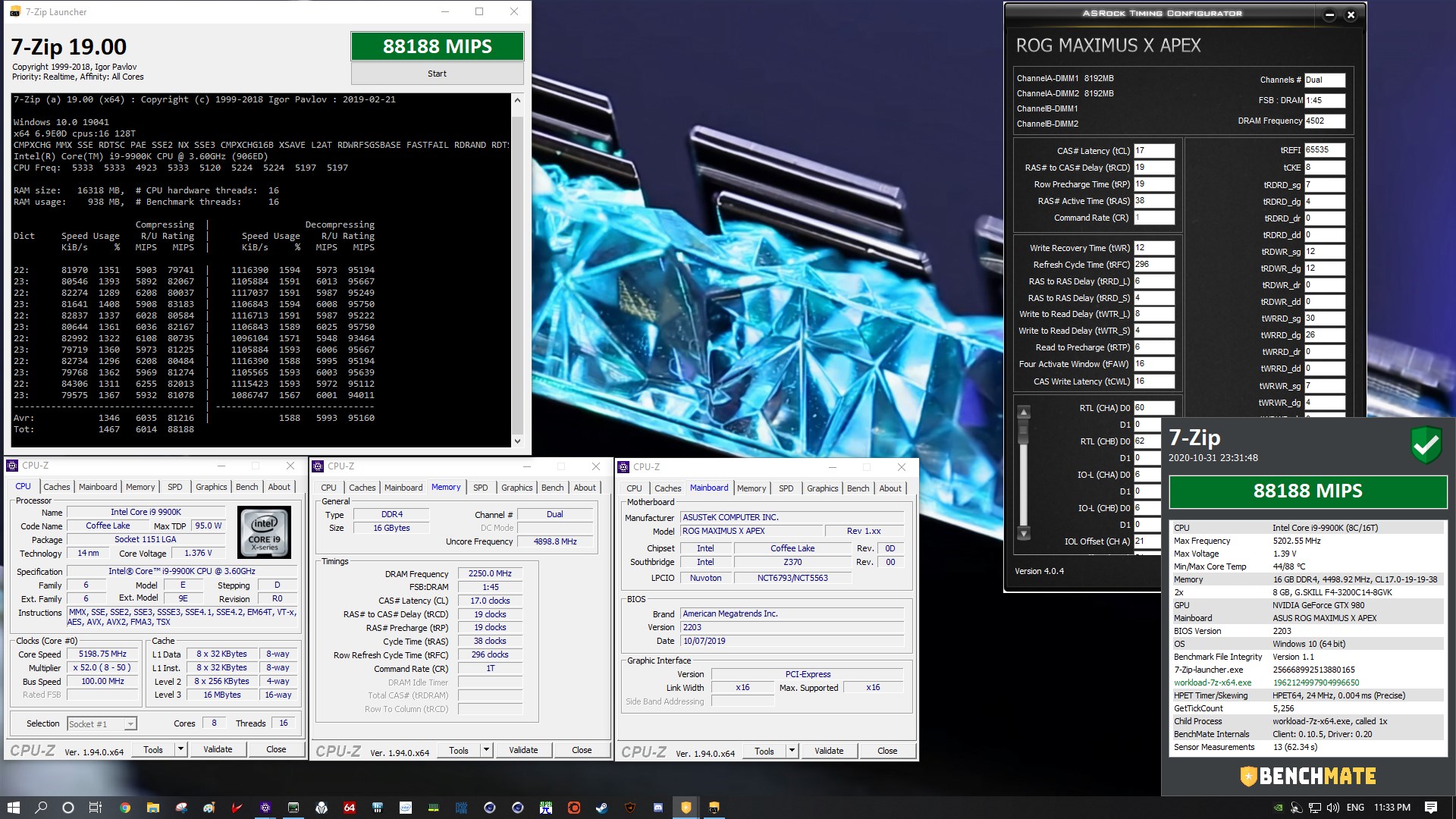Click DRAM Frequency 4502 field
Viewport: 1456px width, 819px height.
click(x=1325, y=121)
